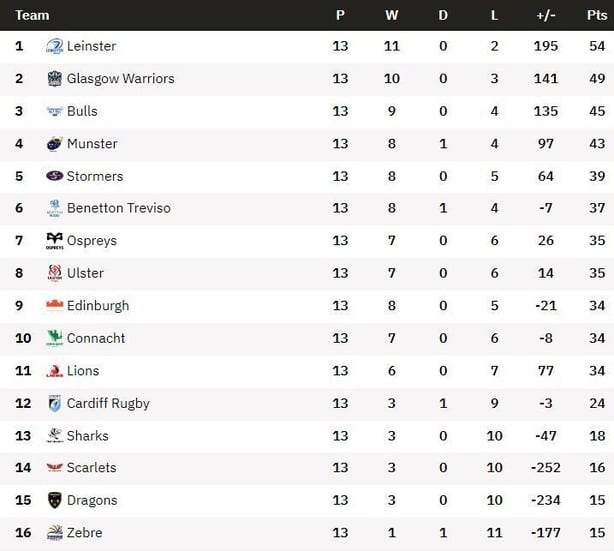Viewport: 614px width, 551px height.
Task: Click the Ospreys mask logo
Action: [54, 241]
